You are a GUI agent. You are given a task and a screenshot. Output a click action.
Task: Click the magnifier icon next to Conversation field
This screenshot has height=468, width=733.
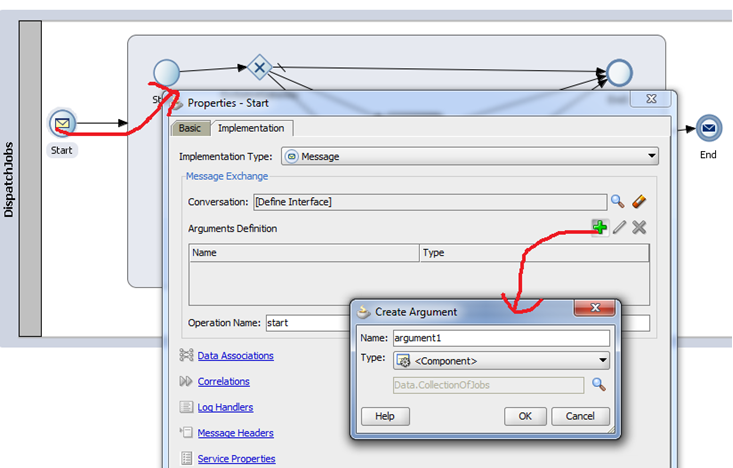(x=618, y=202)
